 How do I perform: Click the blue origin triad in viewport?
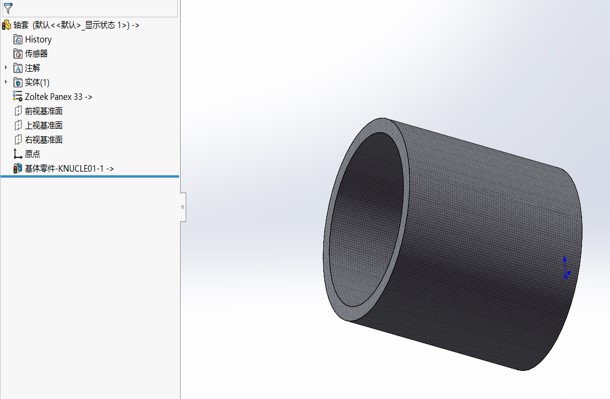tap(566, 267)
